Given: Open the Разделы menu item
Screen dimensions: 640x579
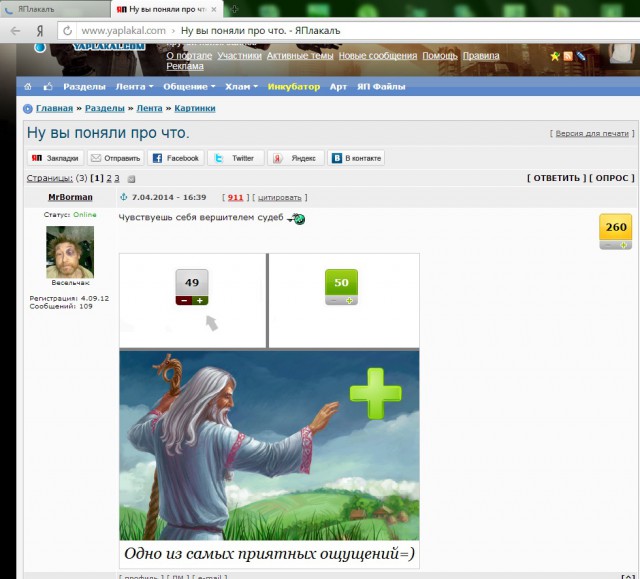Looking at the screenshot, I should 84,87.
